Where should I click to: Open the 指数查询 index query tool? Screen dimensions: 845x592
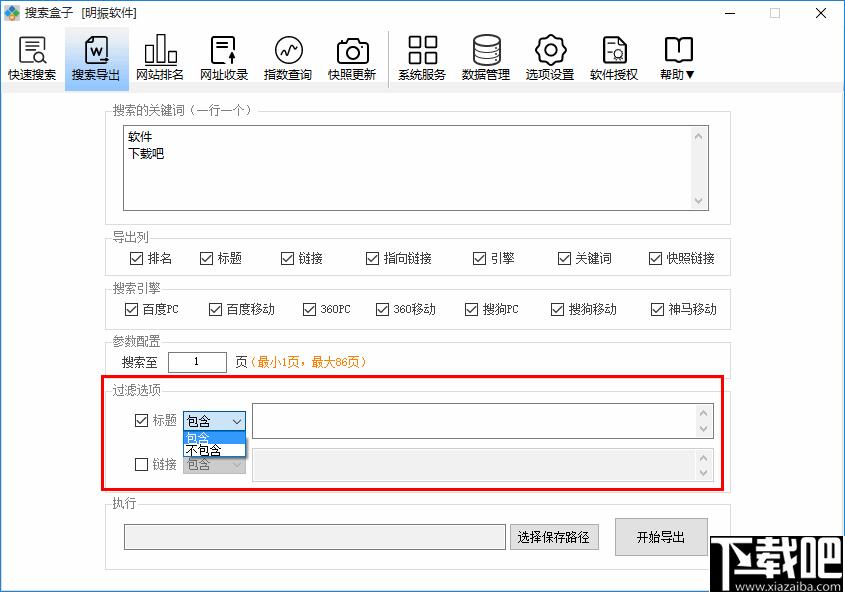point(288,59)
